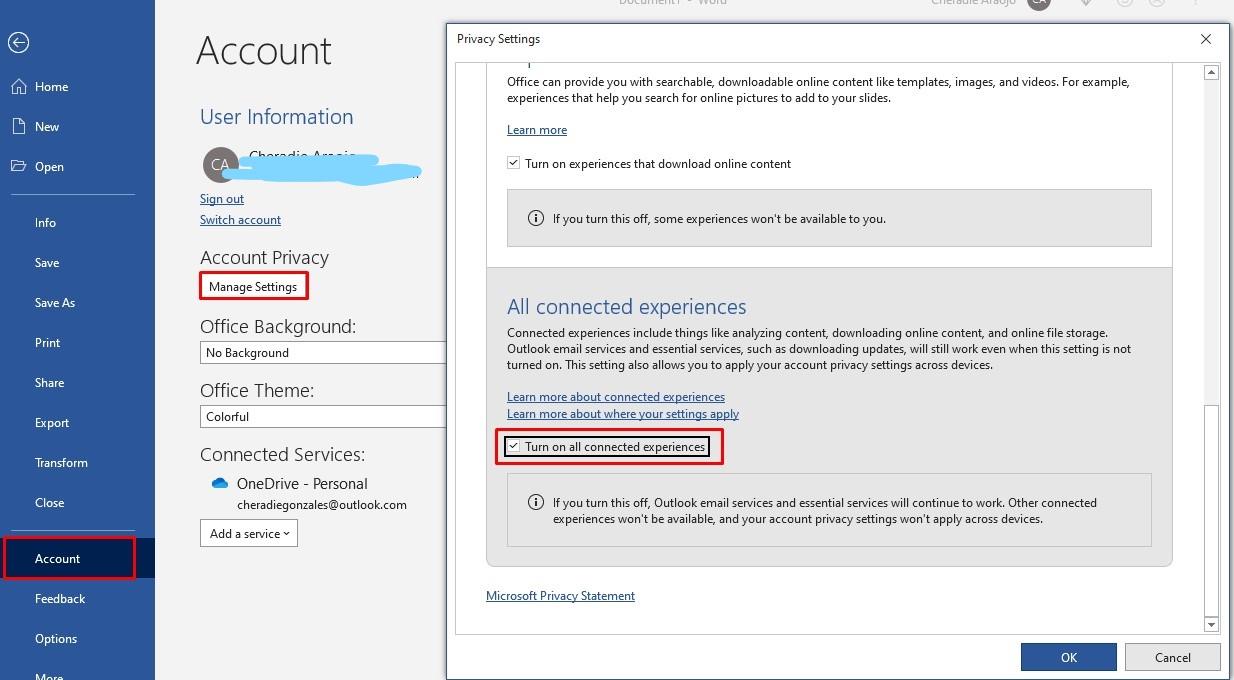The image size is (1234, 680).
Task: Select the Account tab in sidebar
Action: [77, 559]
